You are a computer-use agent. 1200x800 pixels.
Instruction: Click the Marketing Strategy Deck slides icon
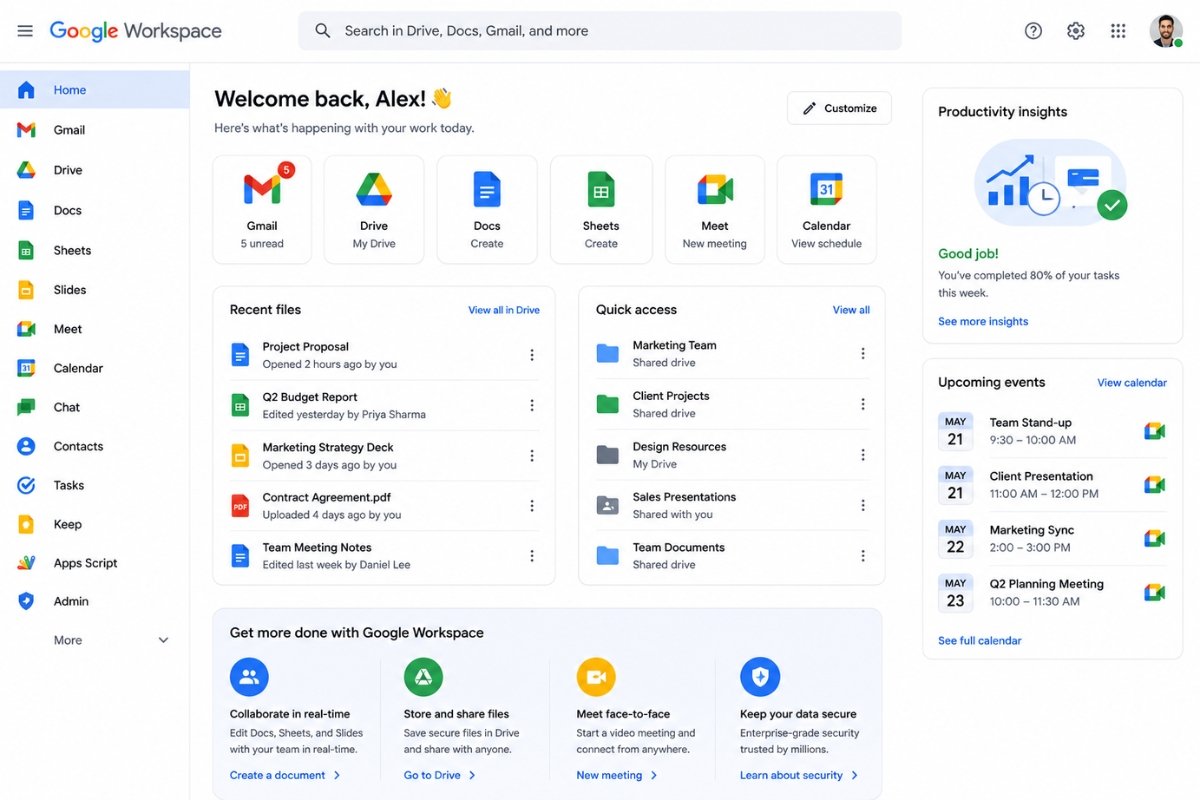240,456
